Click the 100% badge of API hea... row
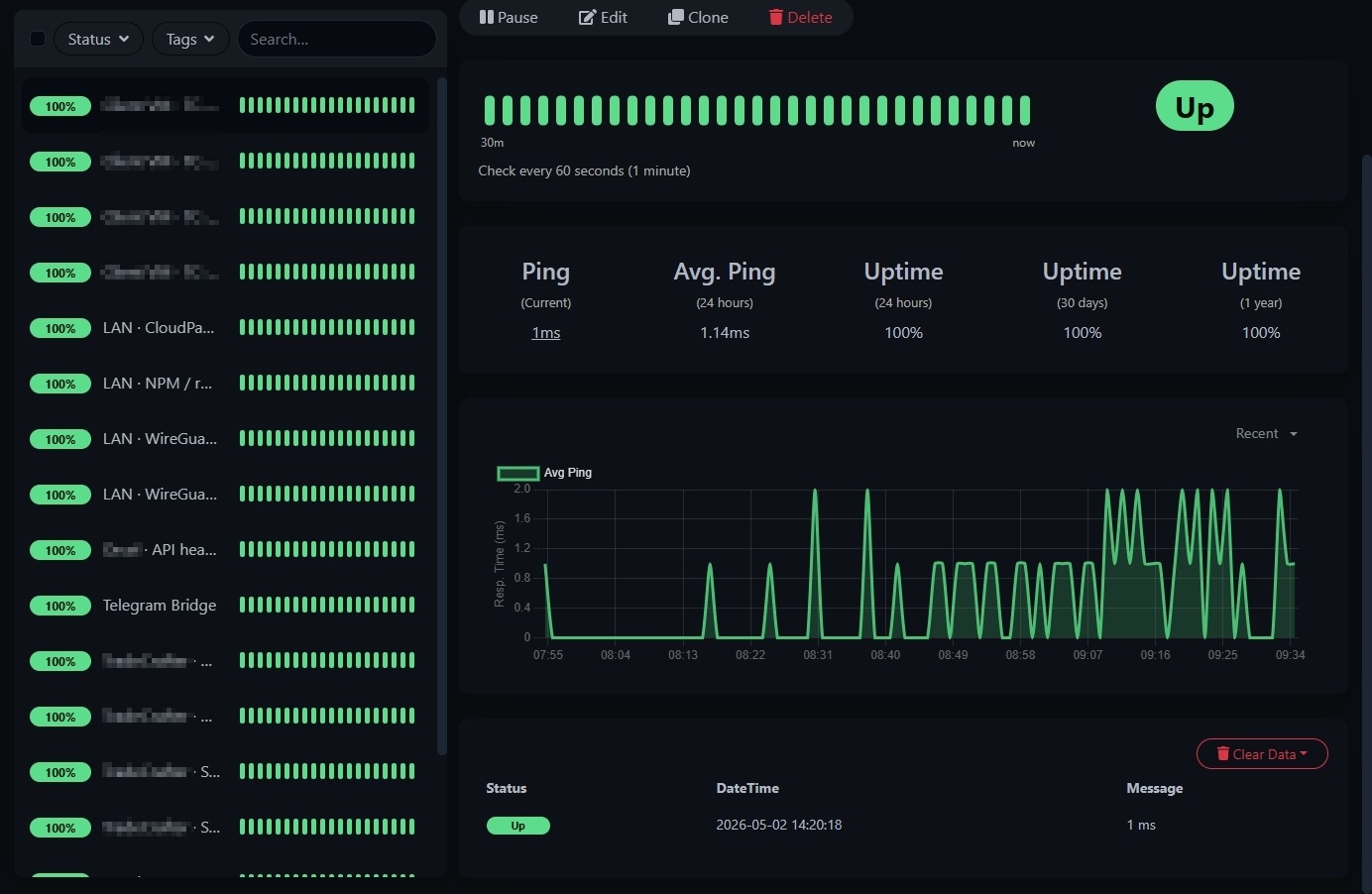This screenshot has width=1372, height=894. [x=60, y=550]
